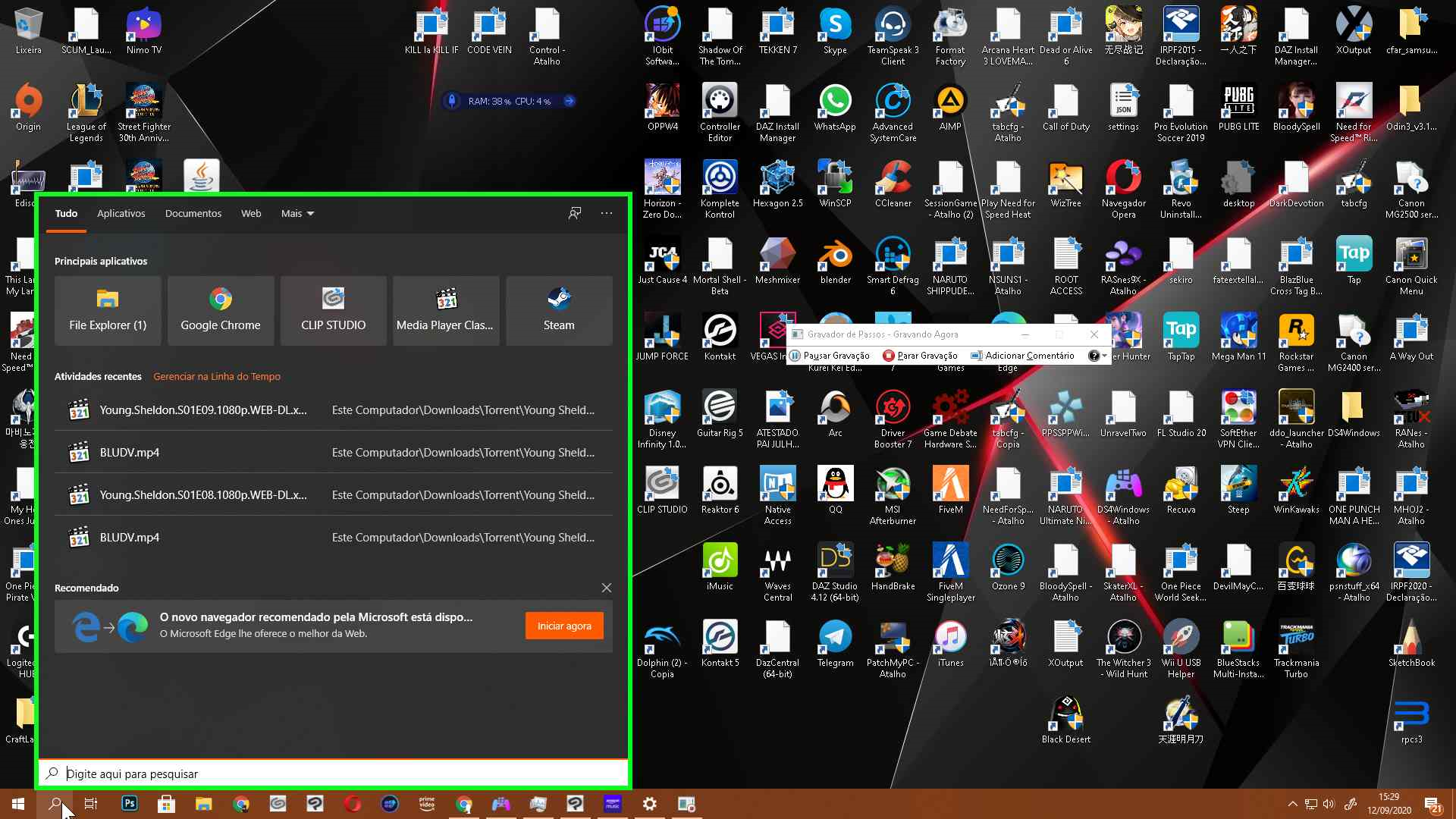1456x819 pixels.
Task: Open WhatsApp desktop shortcut
Action: [x=835, y=108]
